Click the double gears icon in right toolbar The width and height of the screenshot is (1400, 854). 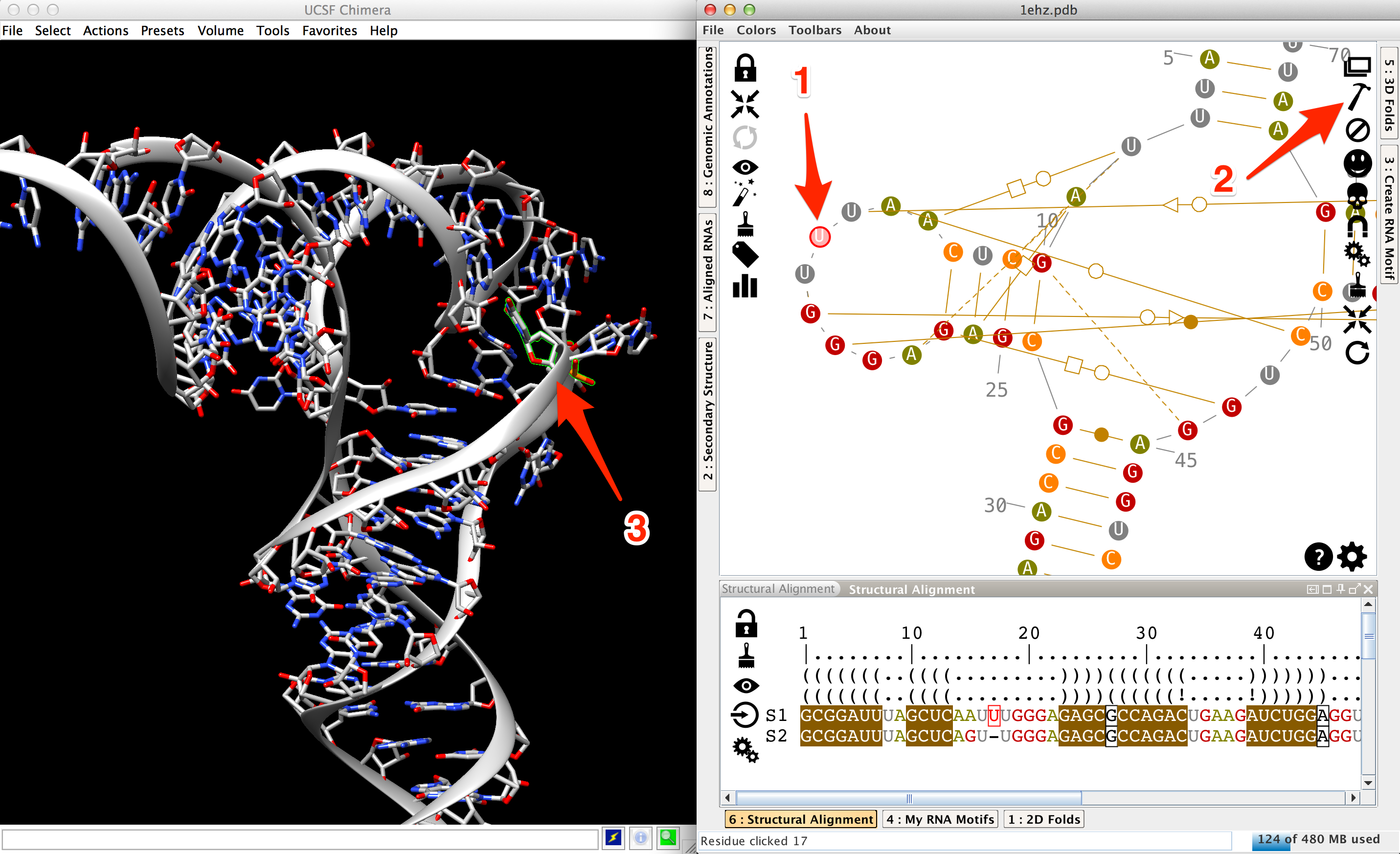point(1357,254)
